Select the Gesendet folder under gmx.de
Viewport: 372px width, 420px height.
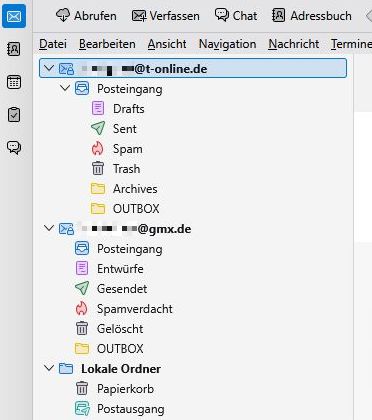tap(122, 289)
